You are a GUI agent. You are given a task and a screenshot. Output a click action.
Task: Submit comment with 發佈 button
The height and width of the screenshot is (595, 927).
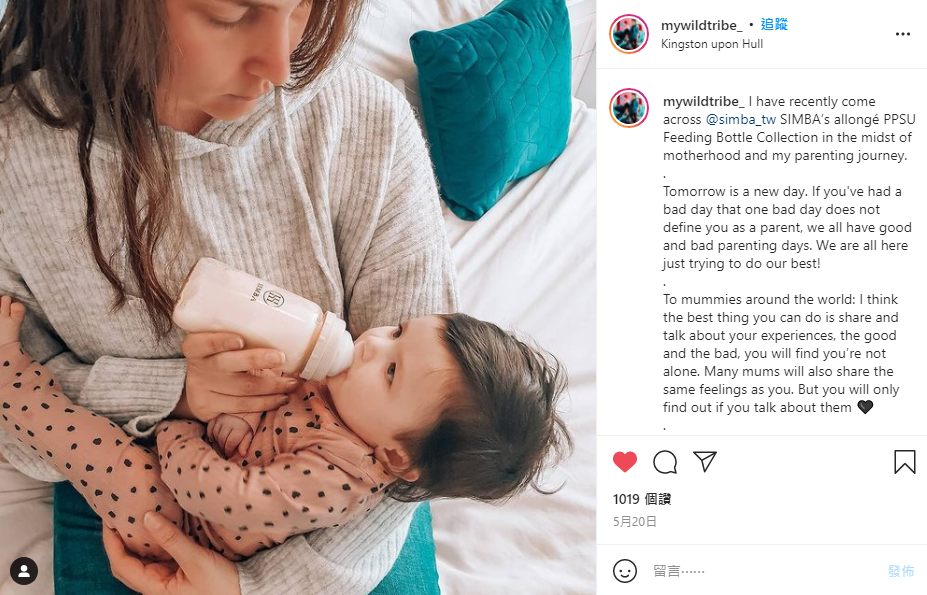pos(901,571)
